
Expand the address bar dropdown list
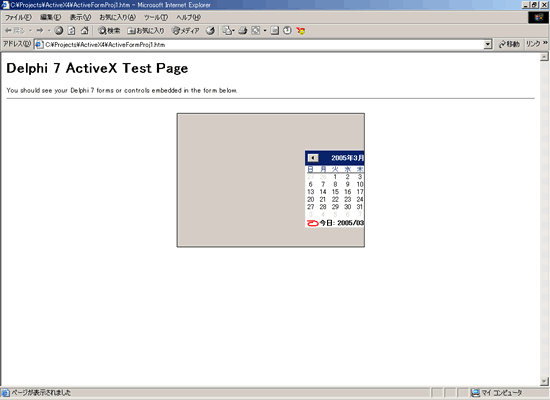(488, 45)
